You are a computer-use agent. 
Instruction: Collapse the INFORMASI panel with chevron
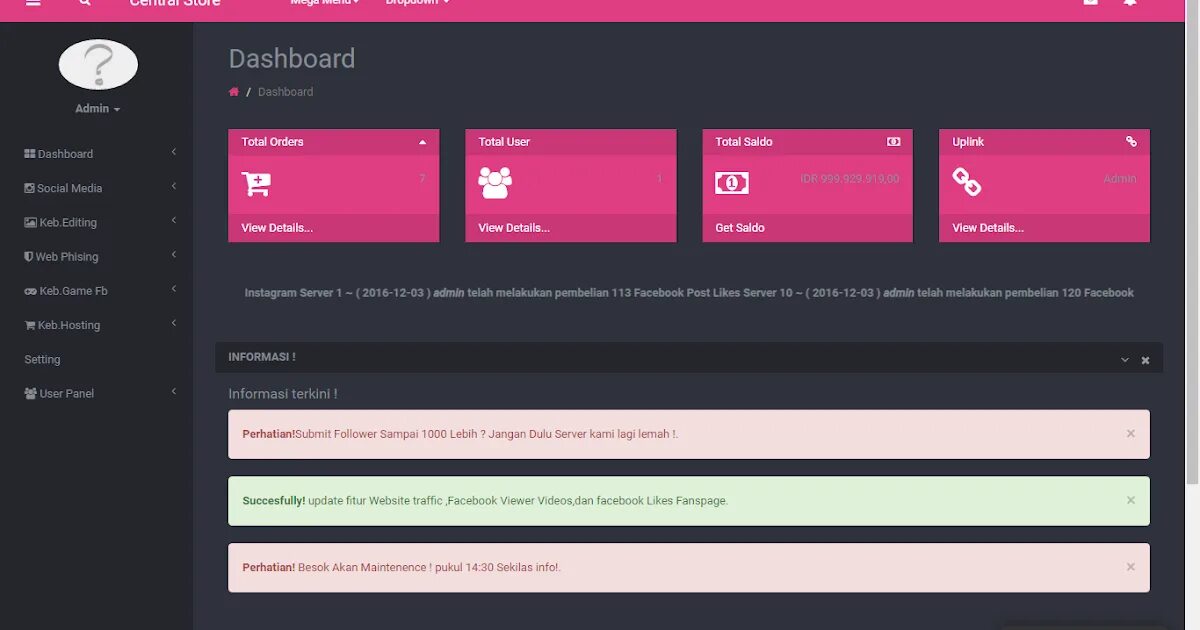coord(1125,360)
